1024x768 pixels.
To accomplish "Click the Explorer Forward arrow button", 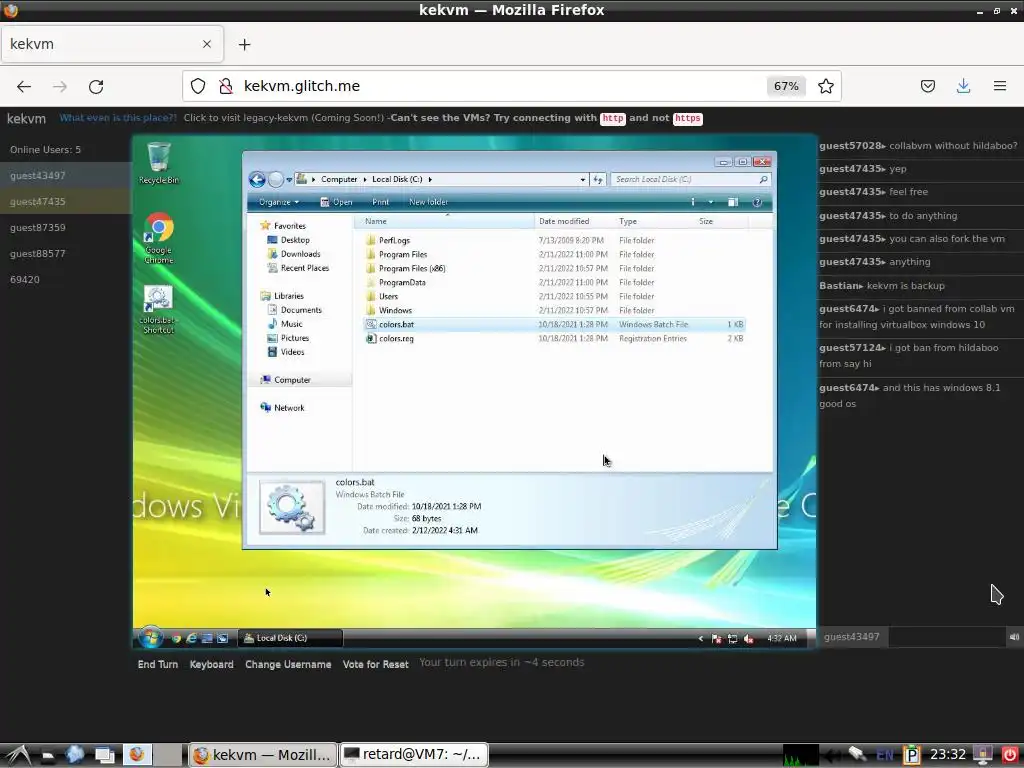I will pyautogui.click(x=276, y=180).
